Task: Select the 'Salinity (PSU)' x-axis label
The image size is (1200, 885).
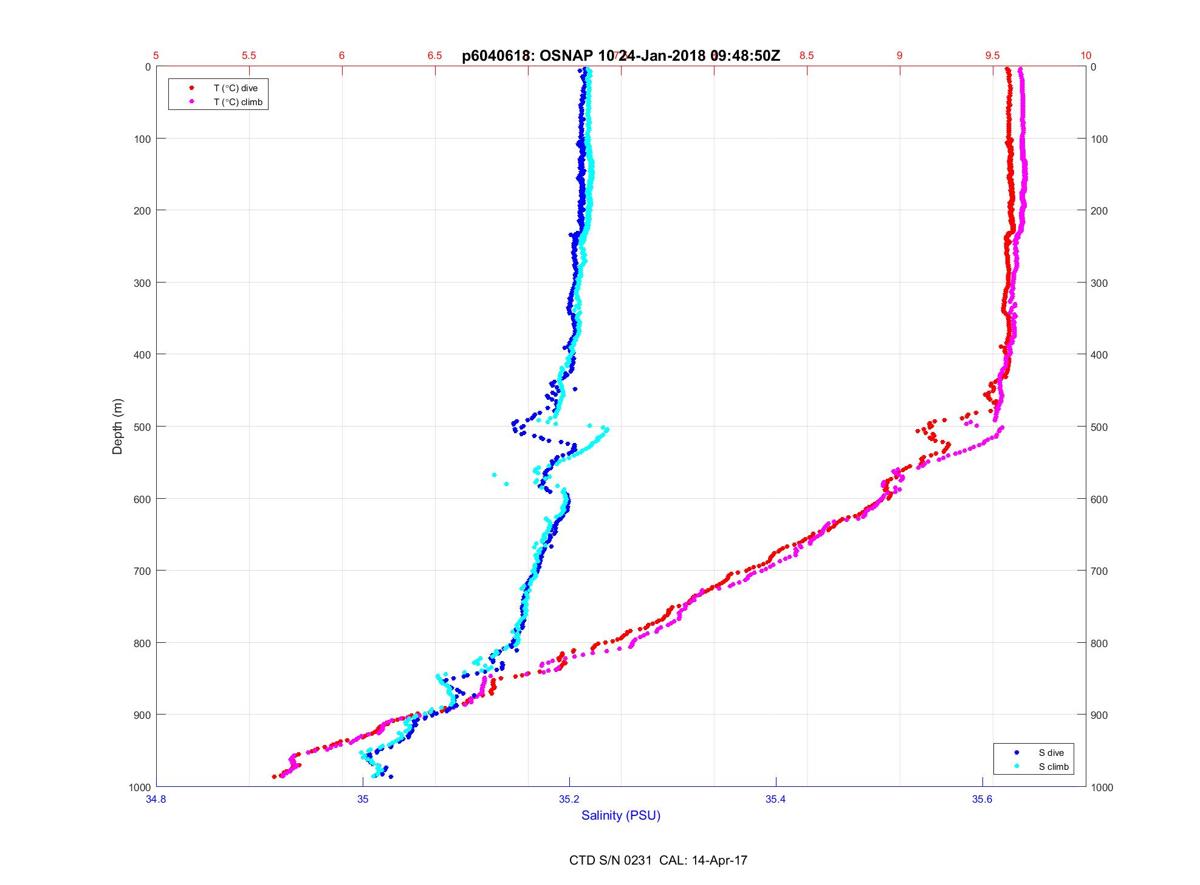Action: 621,816
